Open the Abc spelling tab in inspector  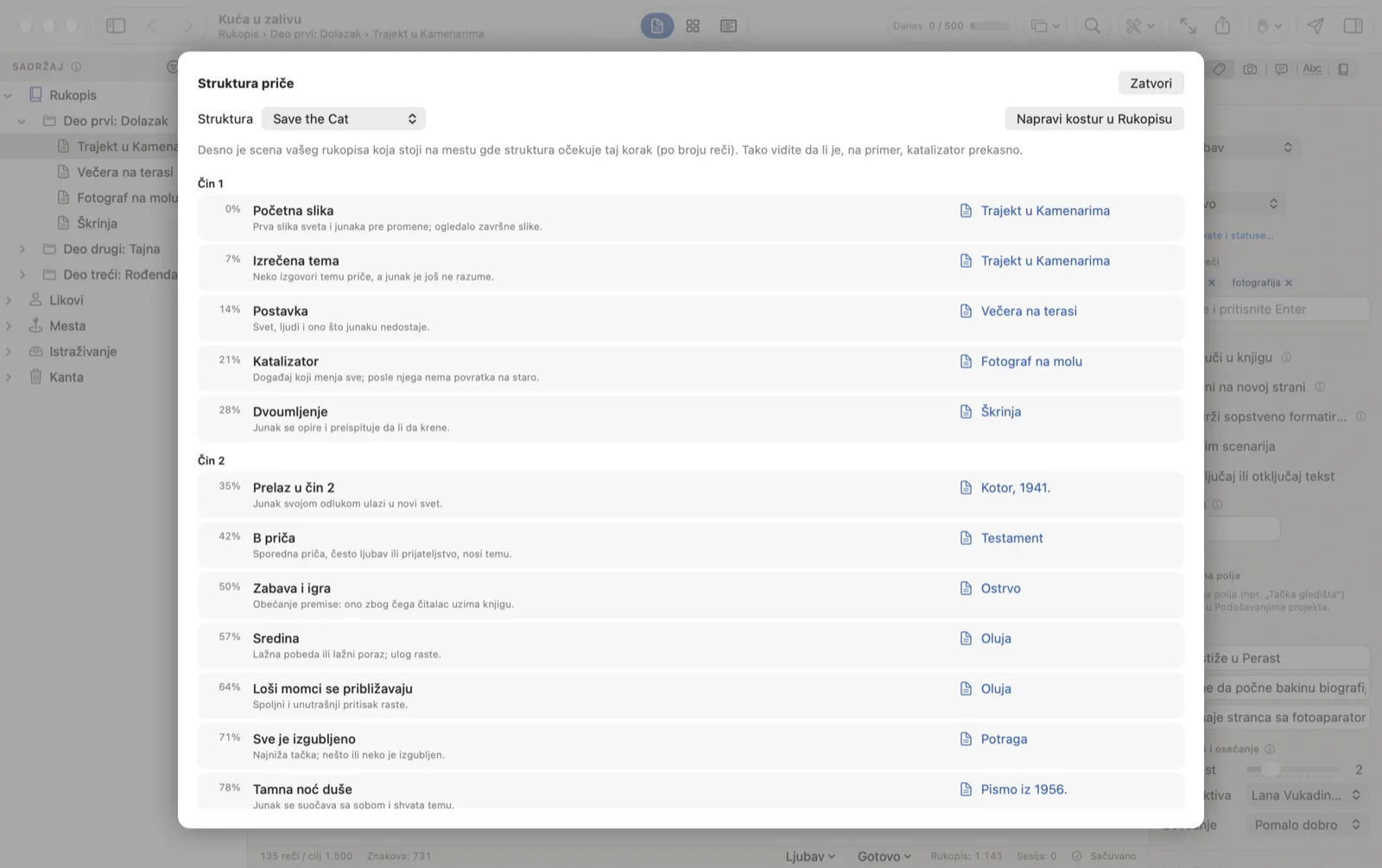click(1312, 69)
